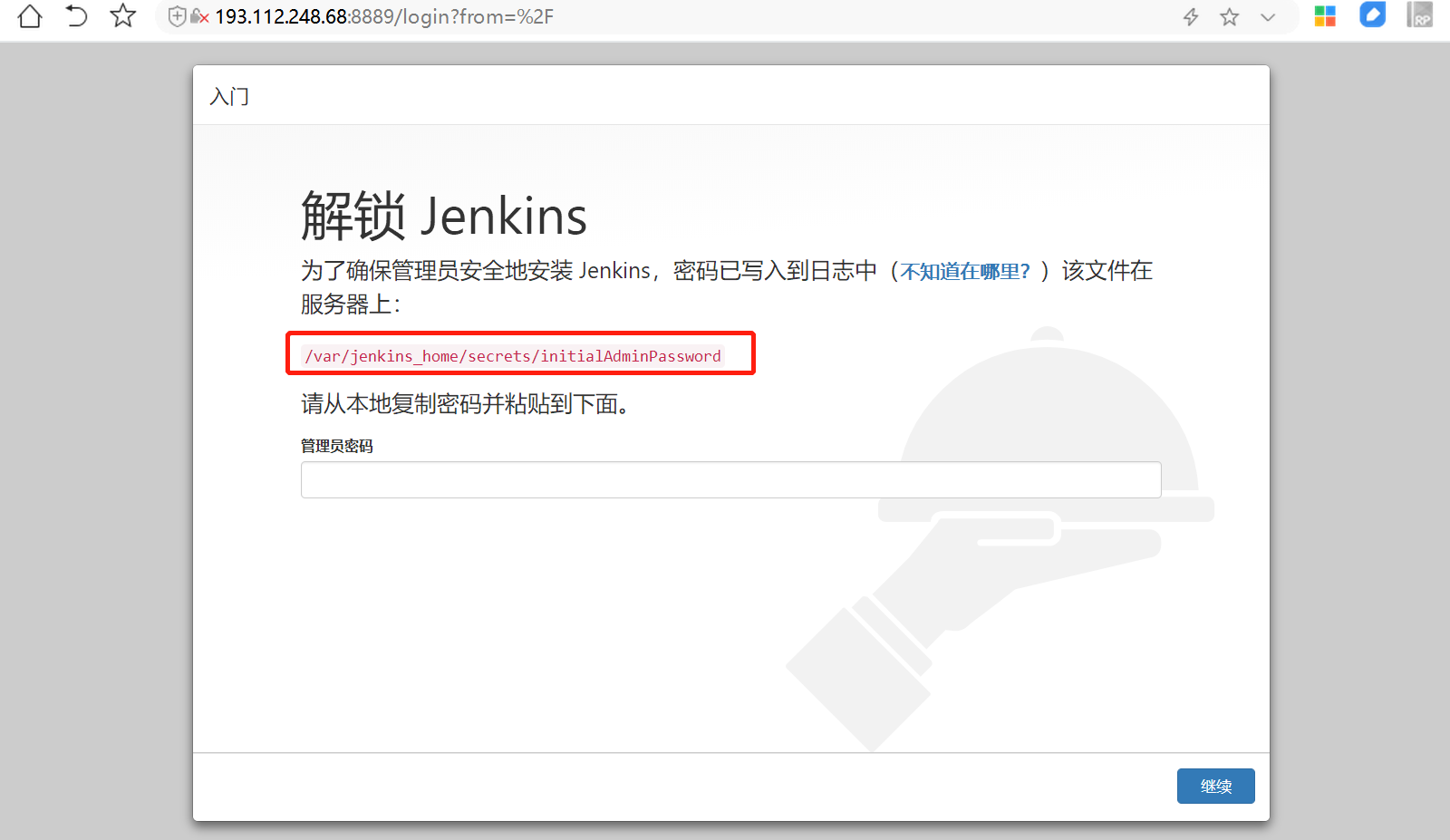Click the insecure lock icon with red X

pos(200,16)
